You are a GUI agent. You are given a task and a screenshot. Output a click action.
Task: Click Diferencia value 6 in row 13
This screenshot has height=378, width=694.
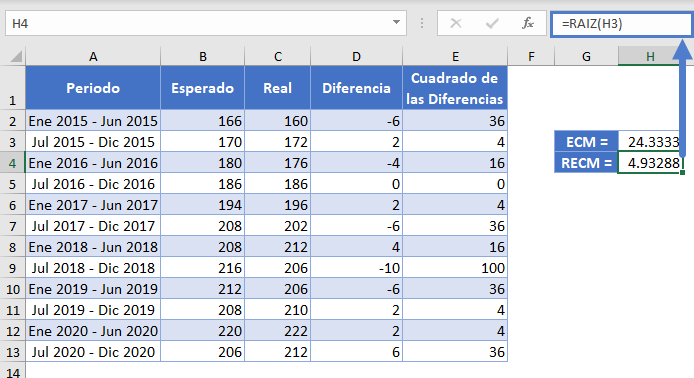[356, 352]
